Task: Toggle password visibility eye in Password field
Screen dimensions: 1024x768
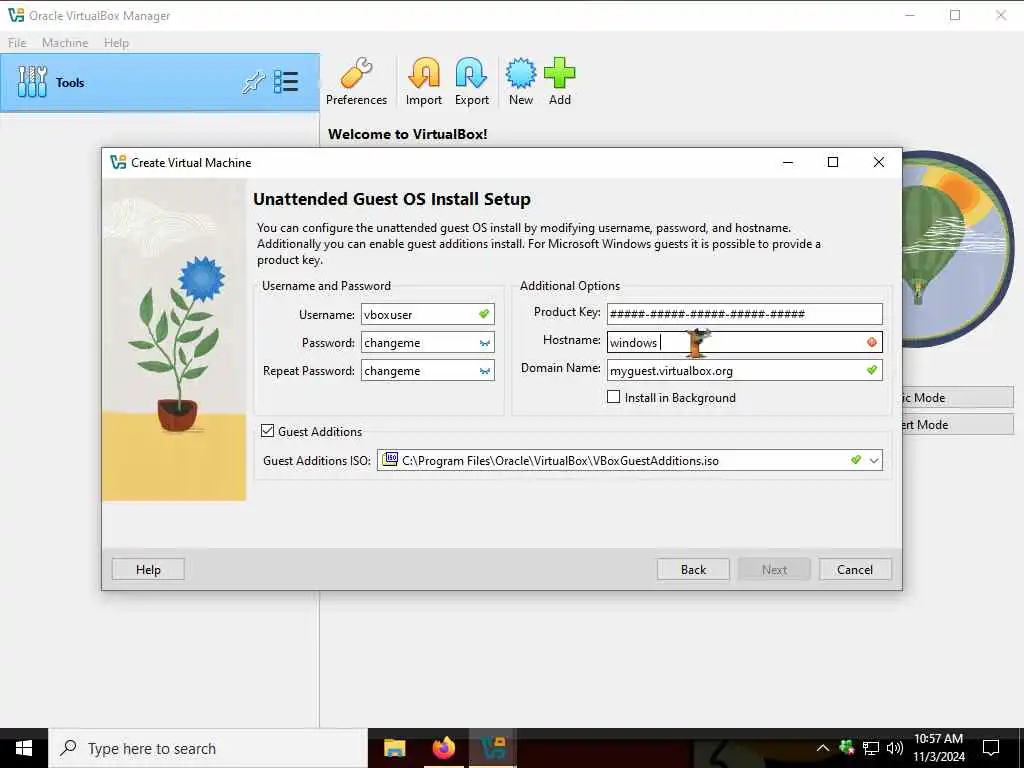Action: click(x=485, y=343)
